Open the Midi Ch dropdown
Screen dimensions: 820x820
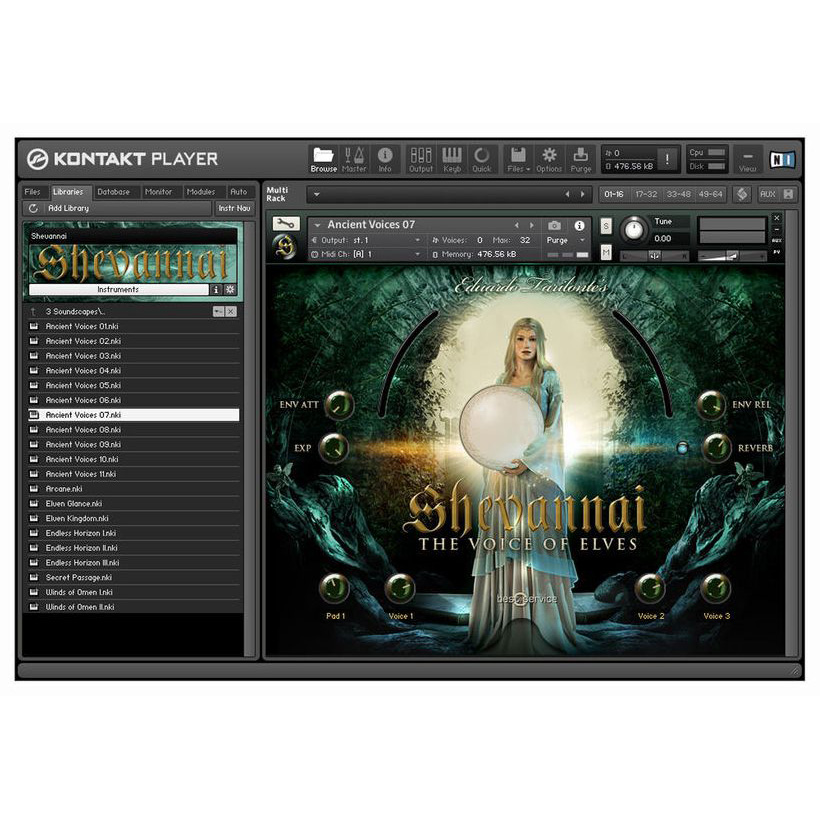[x=417, y=254]
